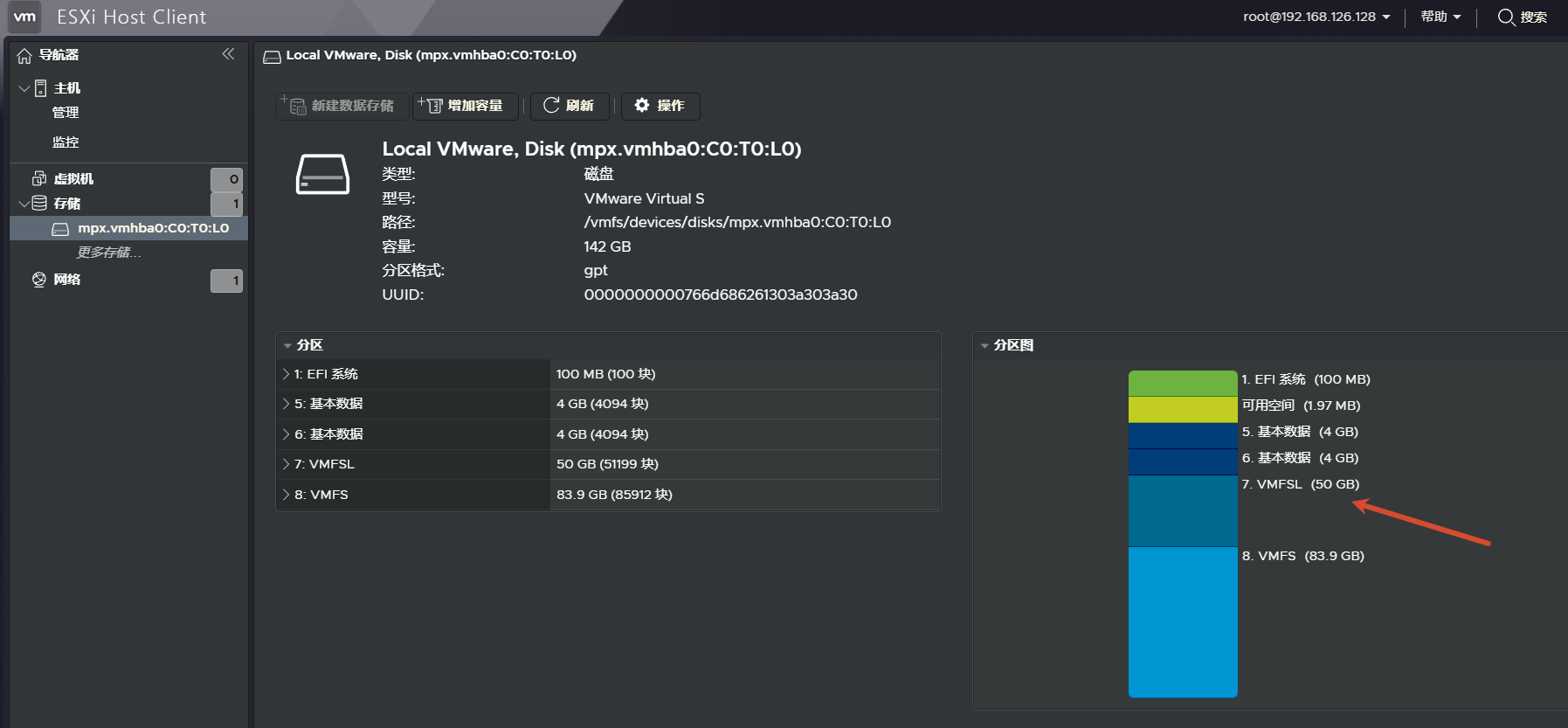Click the virtual machines count badge 0
The width and height of the screenshot is (1568, 728).
point(226,179)
